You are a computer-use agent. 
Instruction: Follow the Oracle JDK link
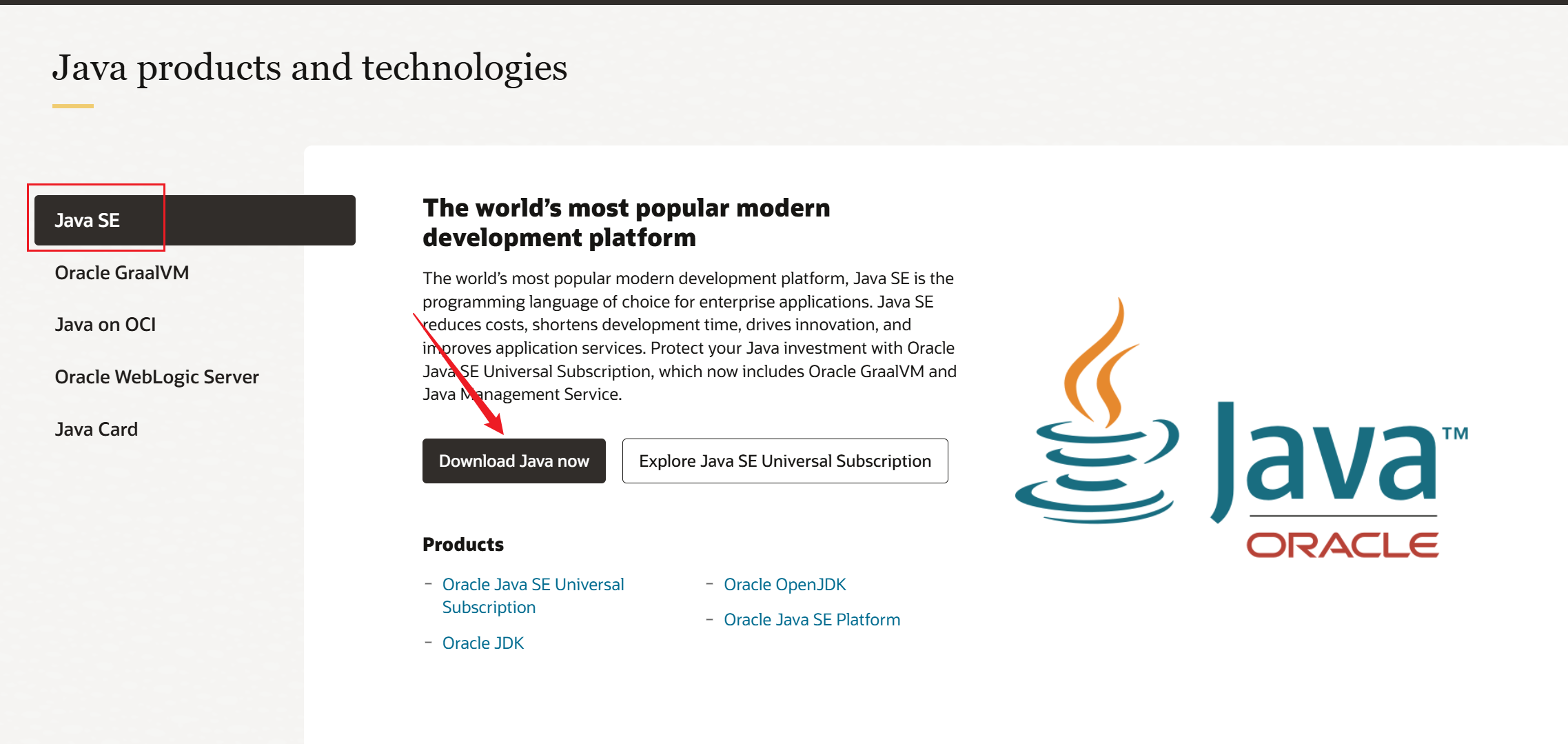coord(482,643)
